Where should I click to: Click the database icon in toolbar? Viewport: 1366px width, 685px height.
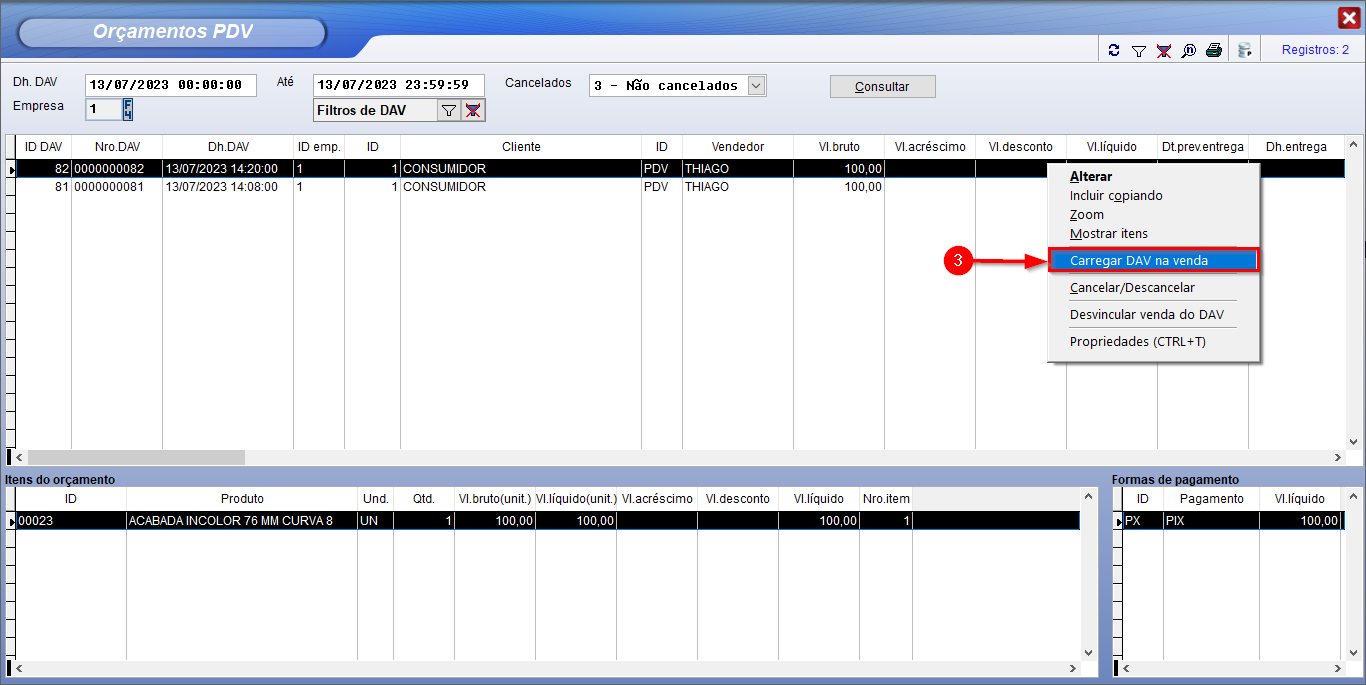pos(1244,50)
